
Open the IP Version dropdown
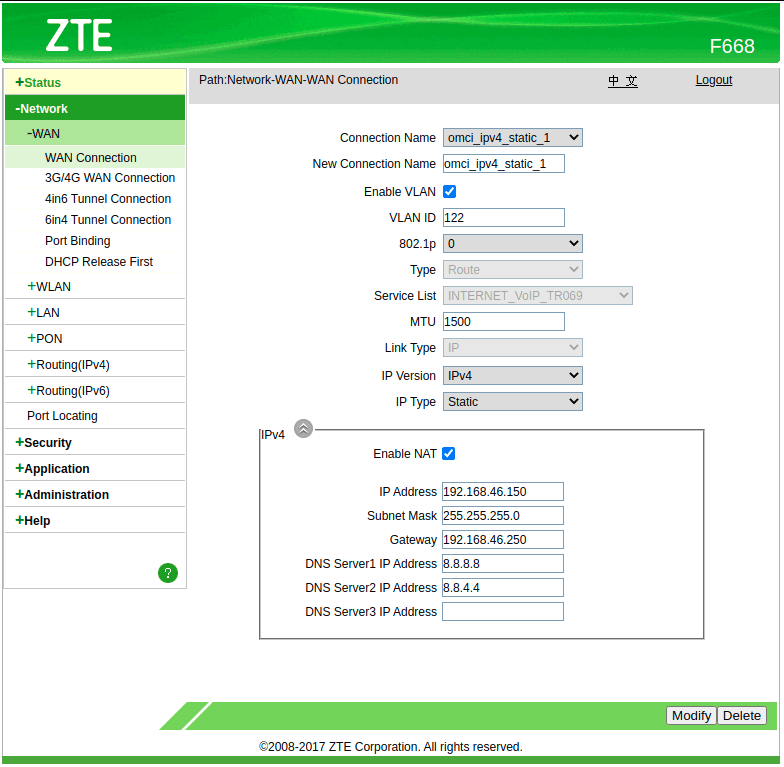click(512, 376)
